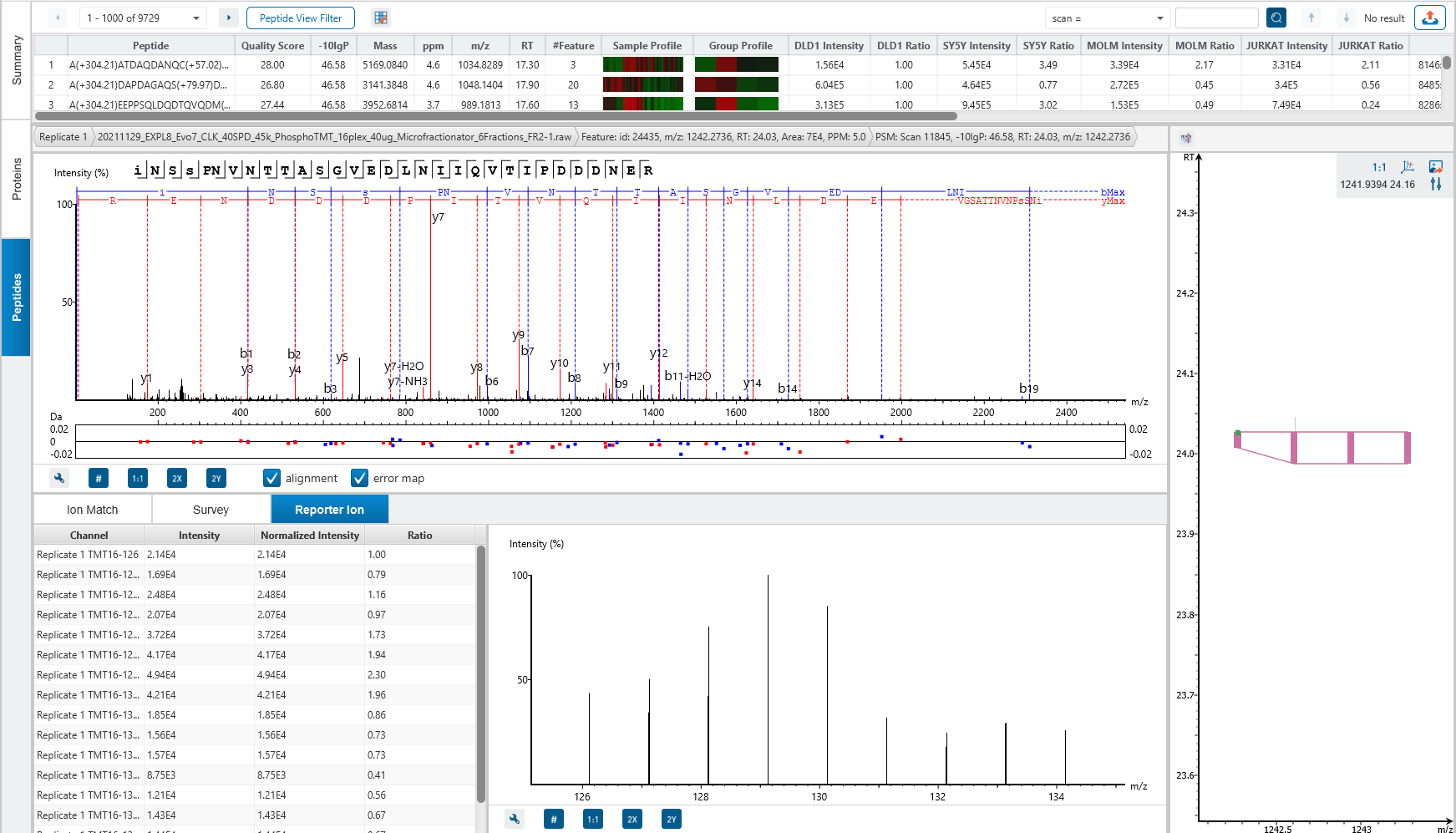
Task: Open the 'scan =' filter dropdown
Action: click(x=1107, y=17)
